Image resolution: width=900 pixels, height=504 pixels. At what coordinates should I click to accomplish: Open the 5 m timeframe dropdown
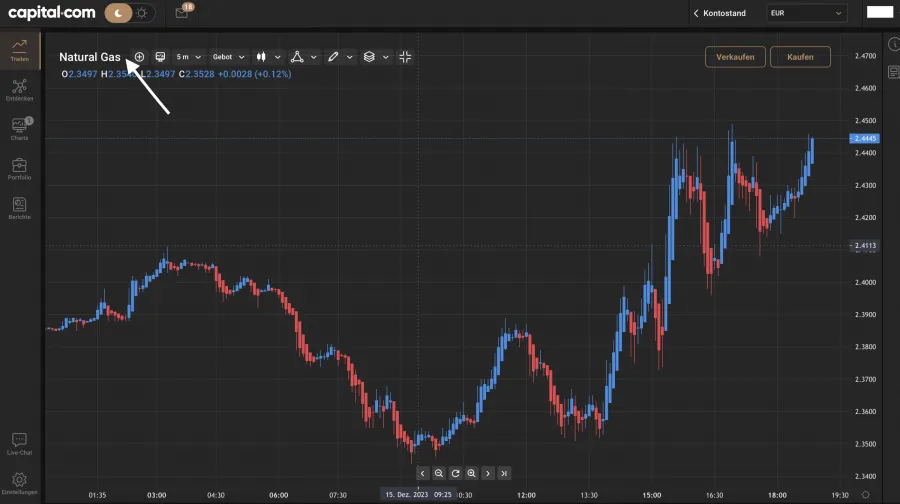(x=188, y=57)
